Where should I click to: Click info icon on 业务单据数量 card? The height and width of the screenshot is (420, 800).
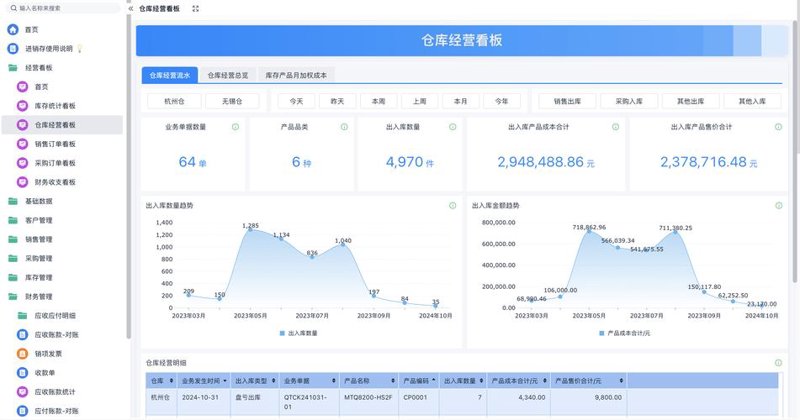(235, 127)
